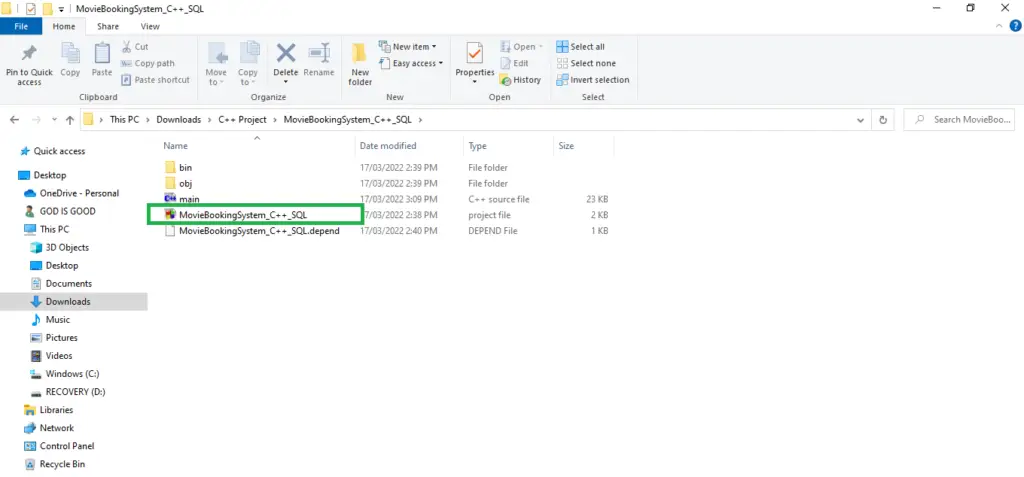The height and width of the screenshot is (477, 1024).
Task: Click Cut scissors icon
Action: click(x=127, y=47)
